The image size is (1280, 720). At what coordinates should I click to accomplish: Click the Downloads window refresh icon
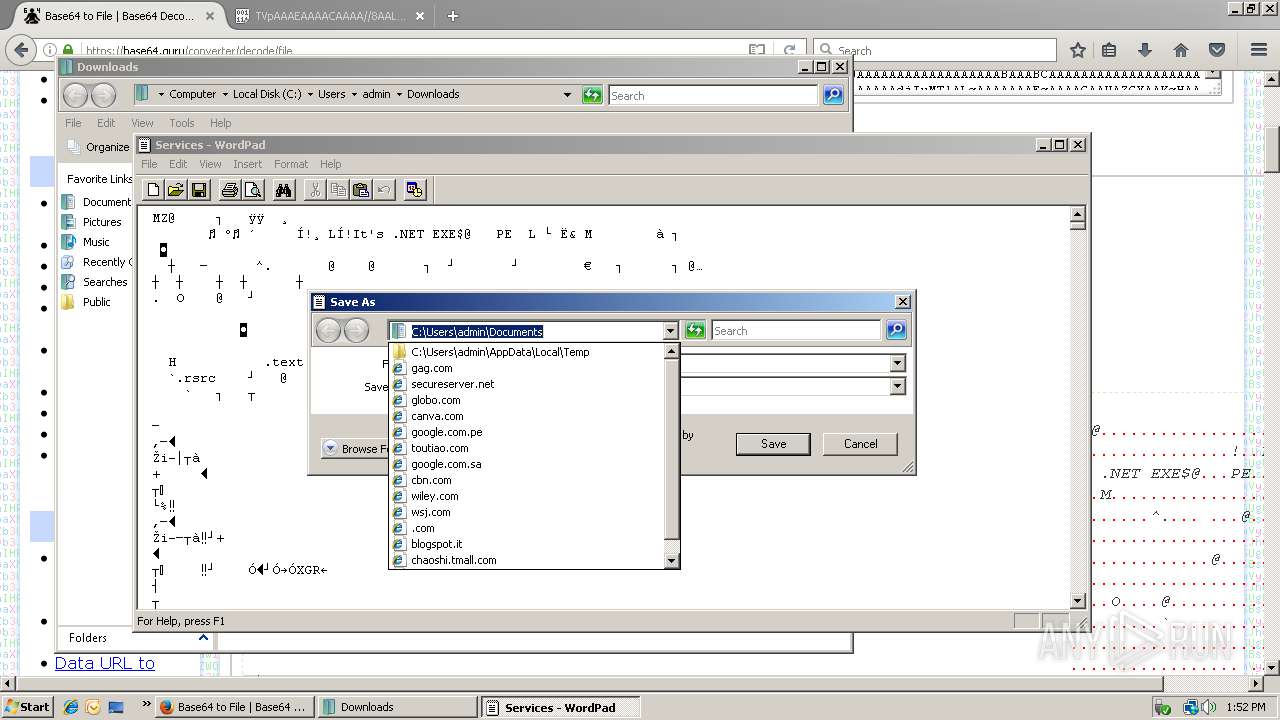point(592,95)
